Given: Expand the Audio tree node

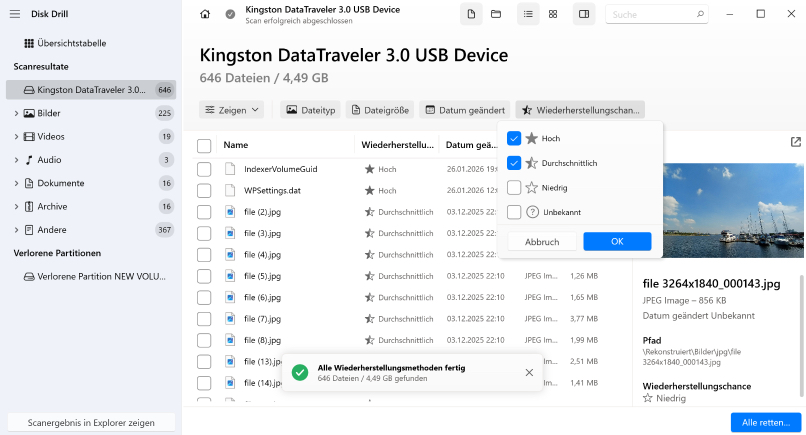Looking at the screenshot, I should [x=16, y=160].
